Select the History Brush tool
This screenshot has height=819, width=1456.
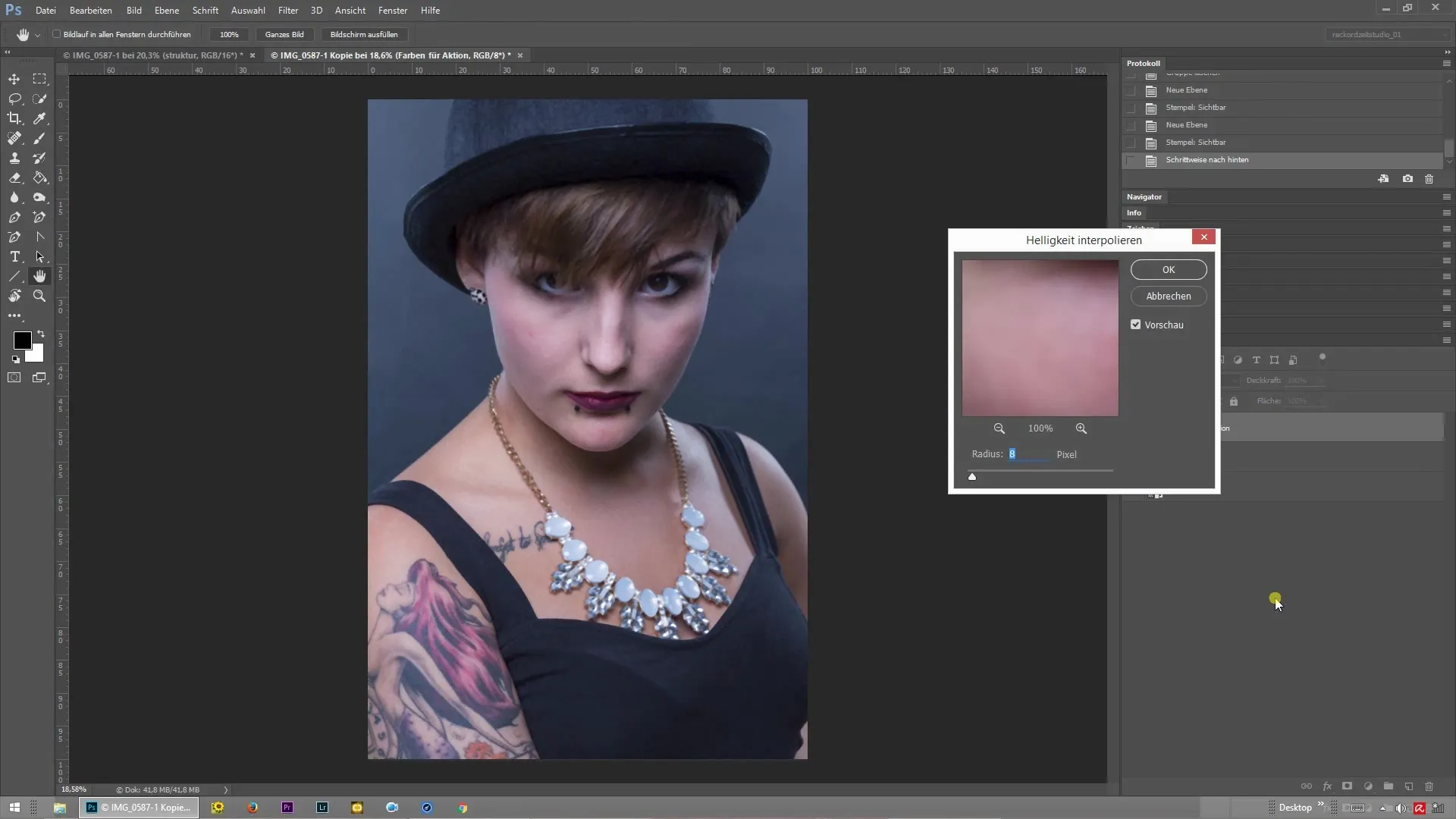[x=39, y=158]
